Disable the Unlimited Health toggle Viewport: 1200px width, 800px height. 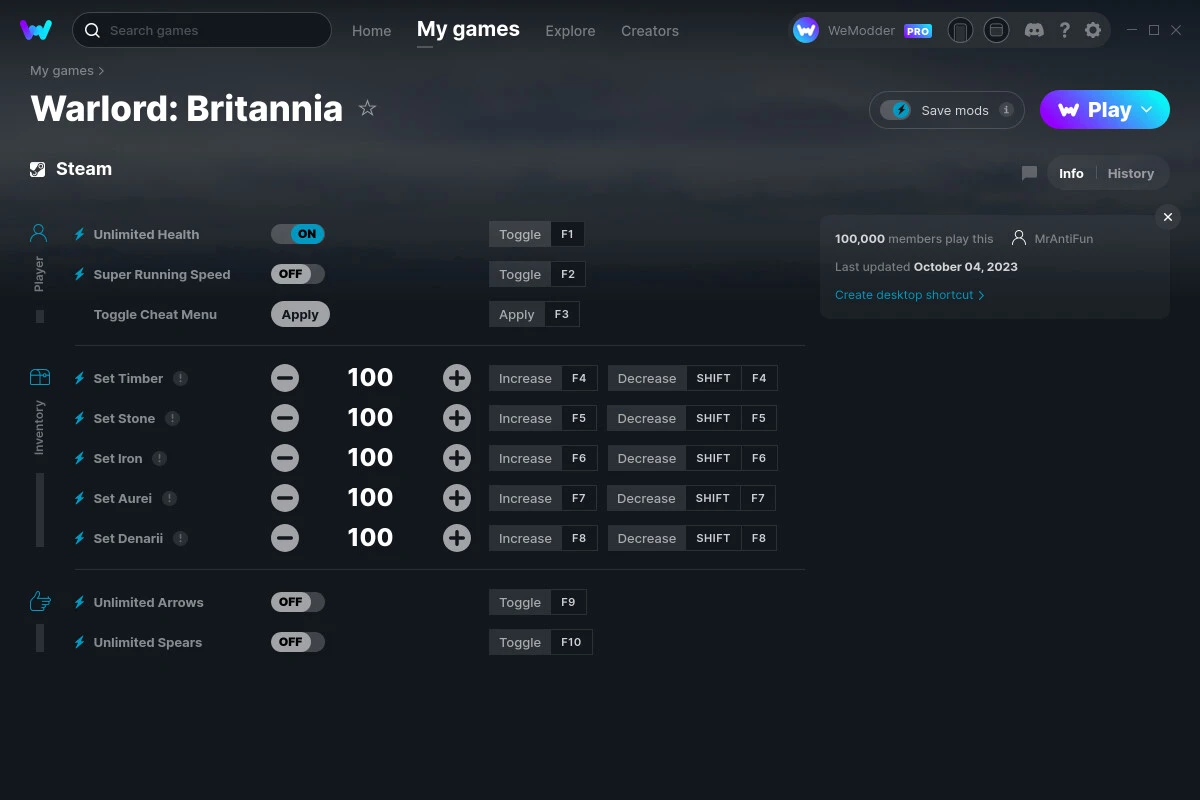tap(297, 233)
